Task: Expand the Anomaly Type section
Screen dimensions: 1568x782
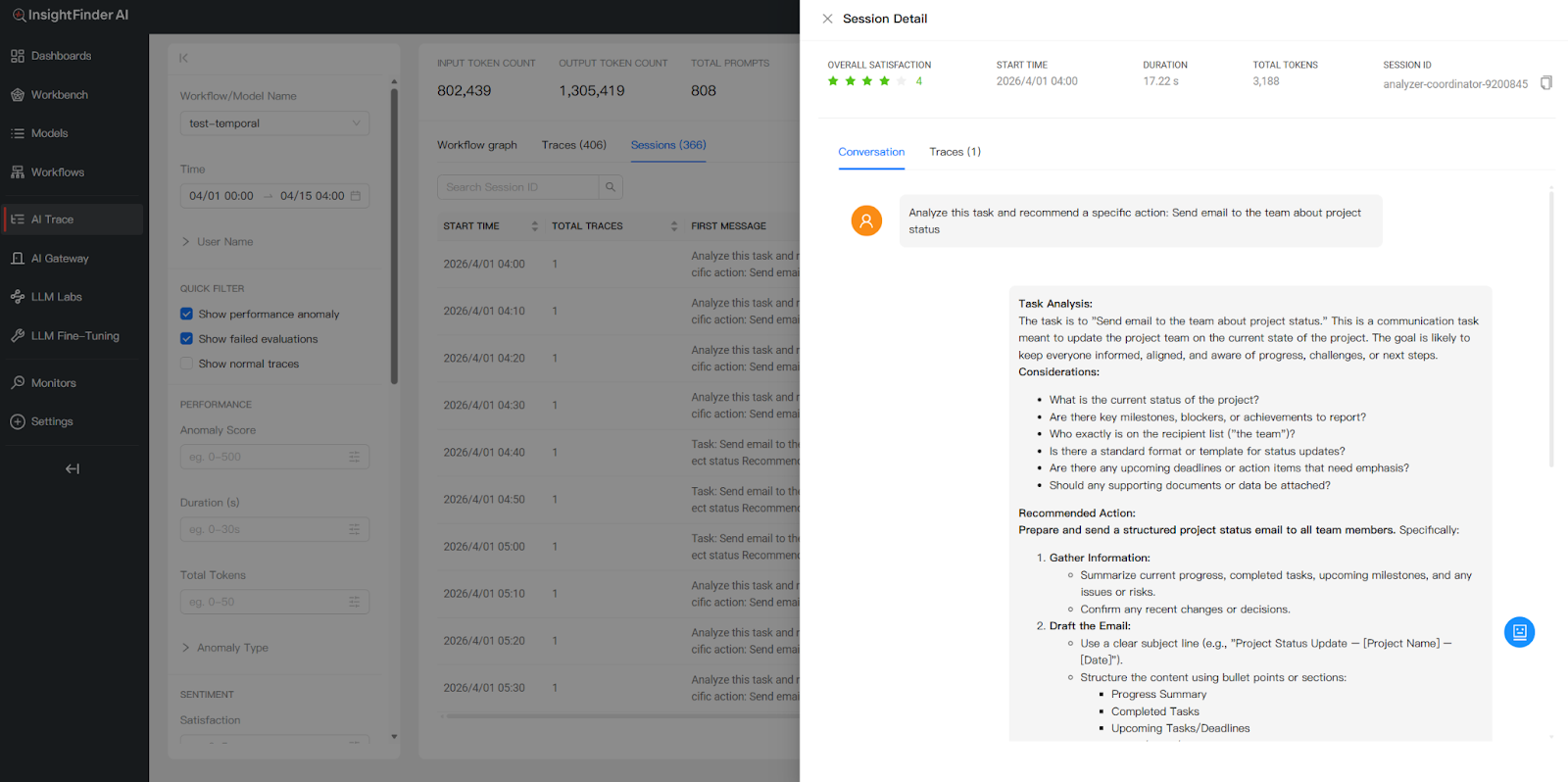Action: click(x=231, y=648)
